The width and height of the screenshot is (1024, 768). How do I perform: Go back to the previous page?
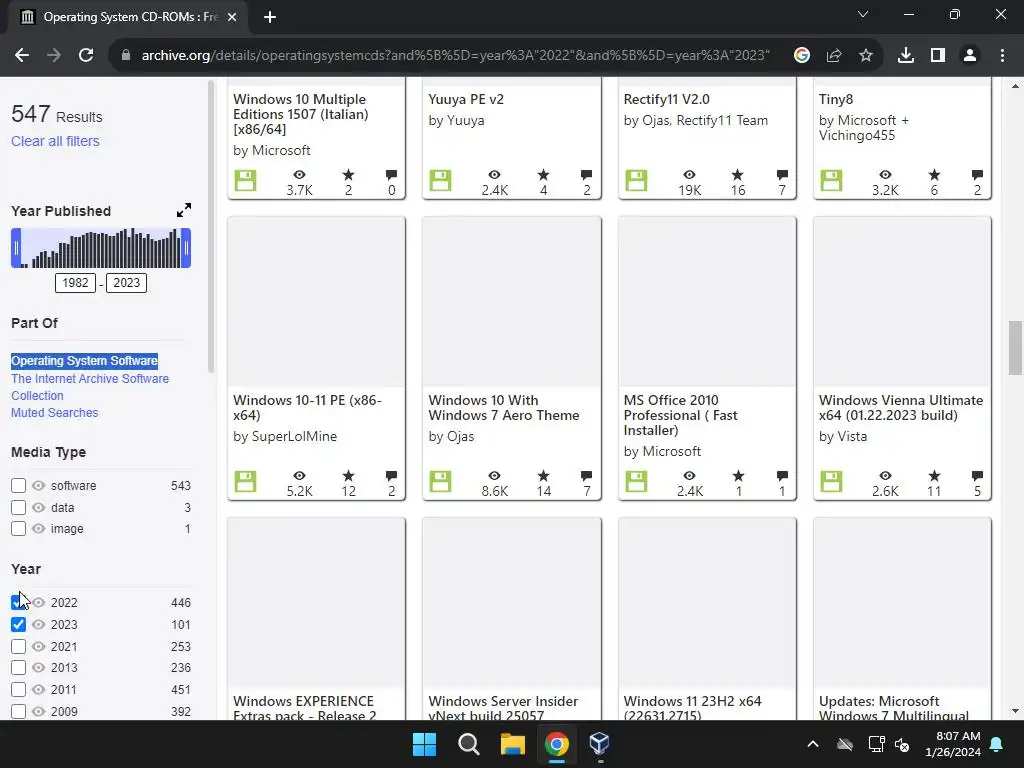click(x=22, y=56)
